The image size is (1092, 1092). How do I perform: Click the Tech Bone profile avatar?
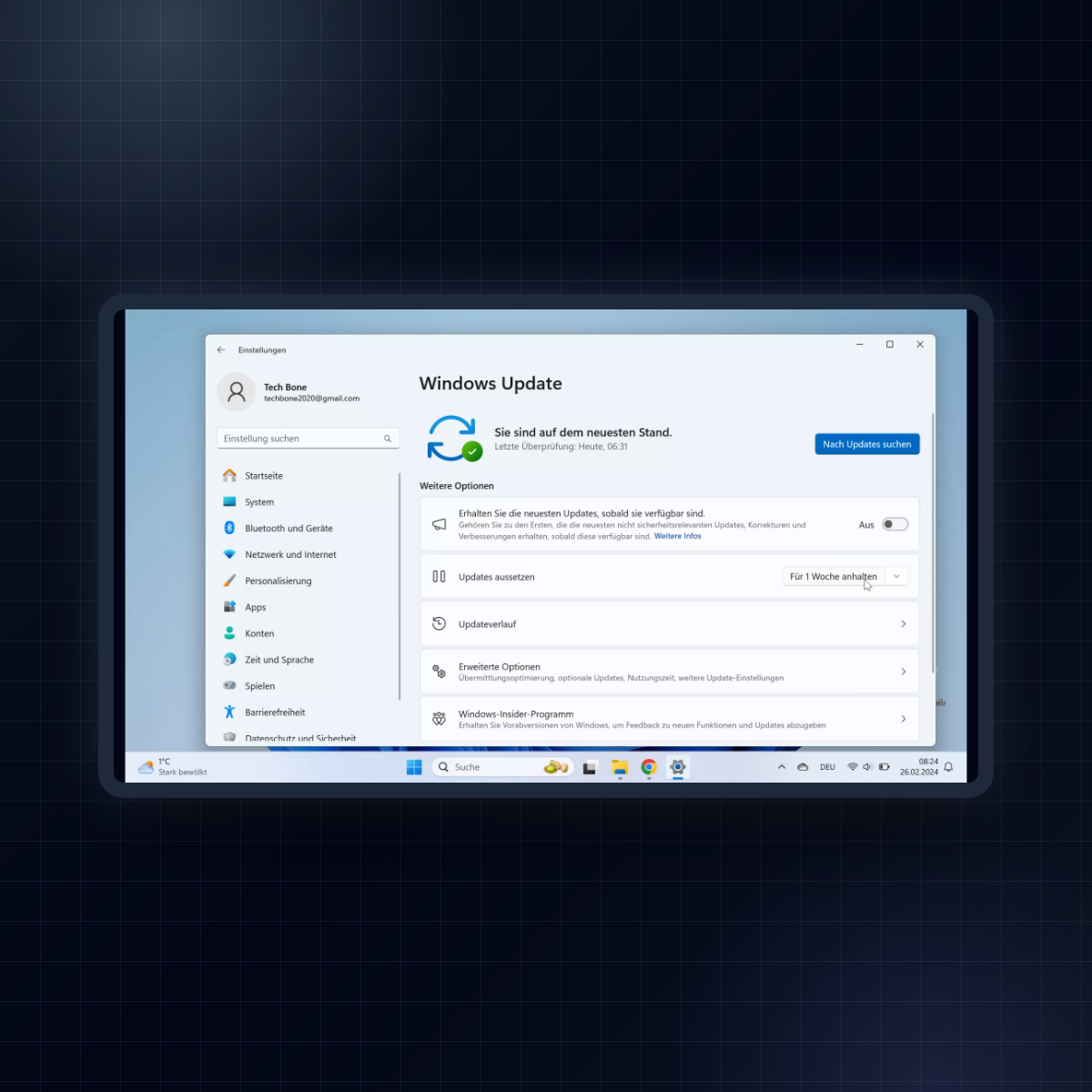237,392
